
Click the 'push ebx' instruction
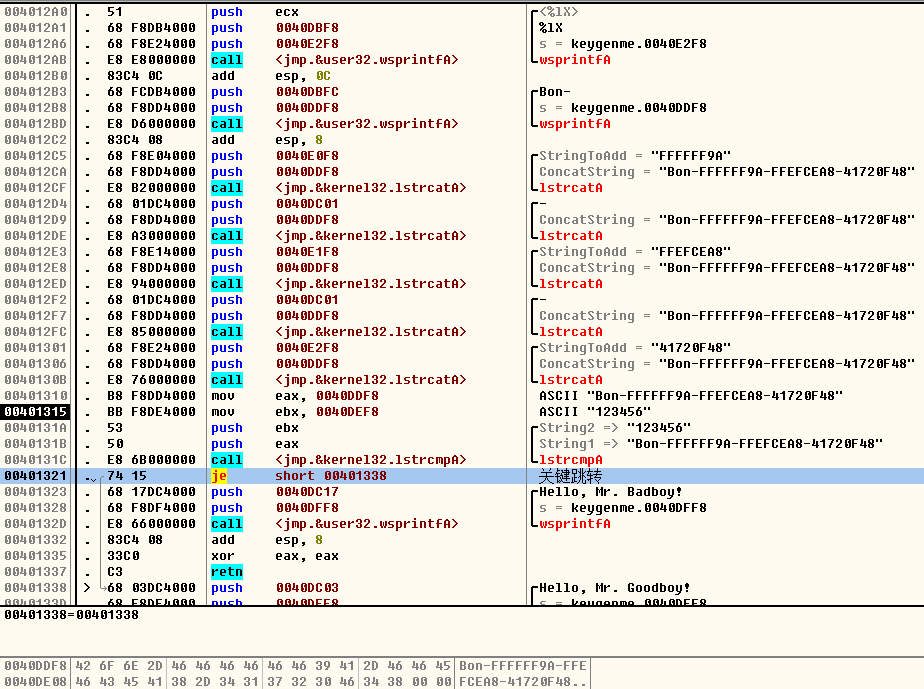255,427
